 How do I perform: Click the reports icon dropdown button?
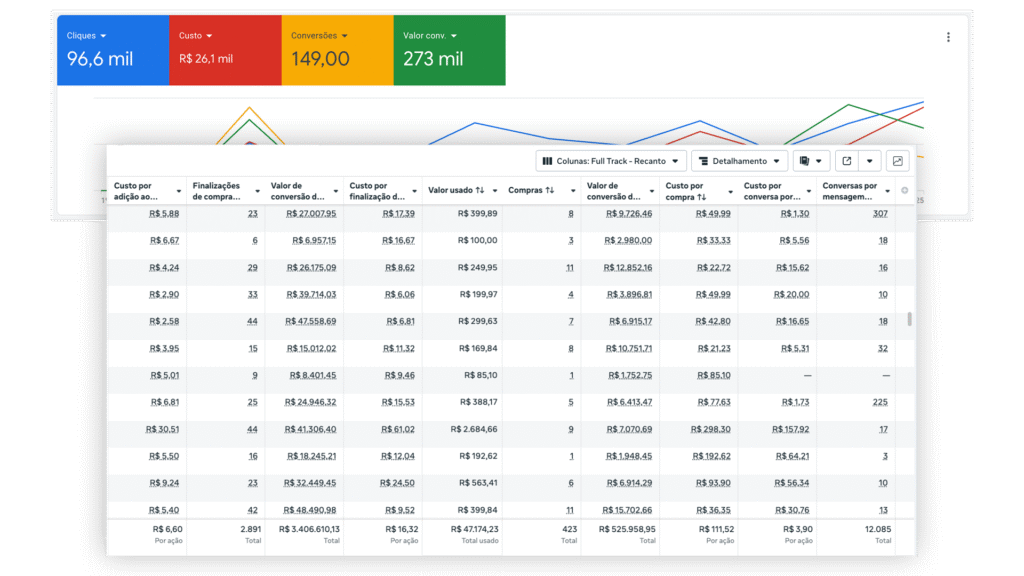tap(811, 161)
